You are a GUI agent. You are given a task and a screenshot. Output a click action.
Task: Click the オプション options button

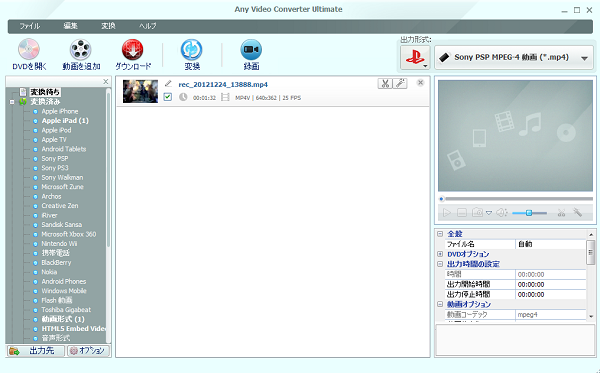point(88,350)
